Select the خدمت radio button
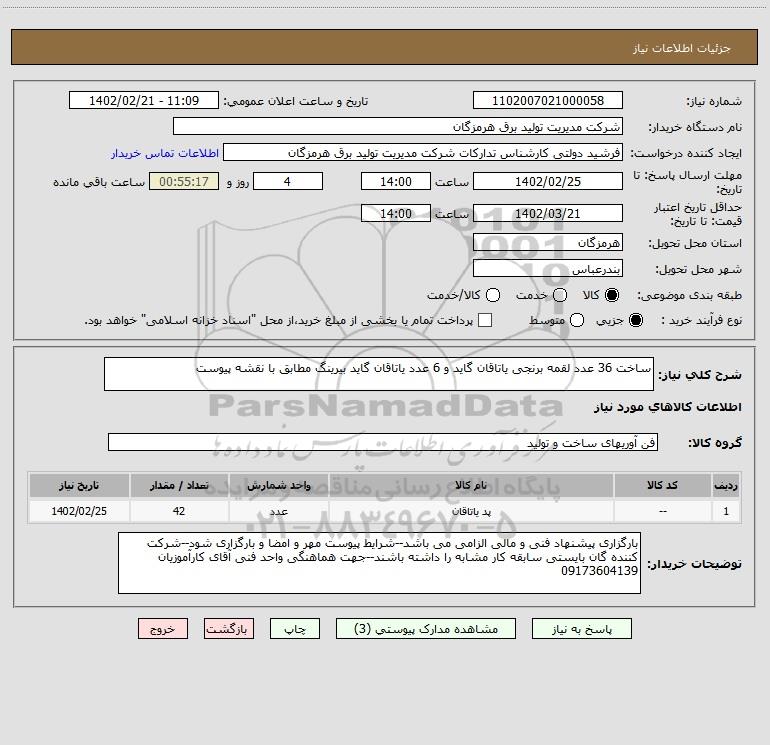The width and height of the screenshot is (770, 745). (560, 295)
